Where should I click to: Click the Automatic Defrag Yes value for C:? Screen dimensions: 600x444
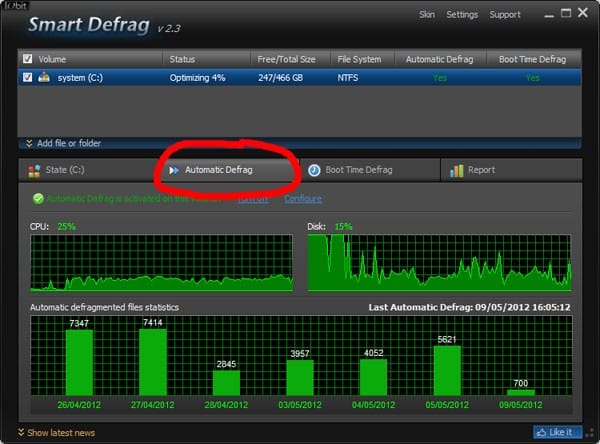[x=440, y=78]
